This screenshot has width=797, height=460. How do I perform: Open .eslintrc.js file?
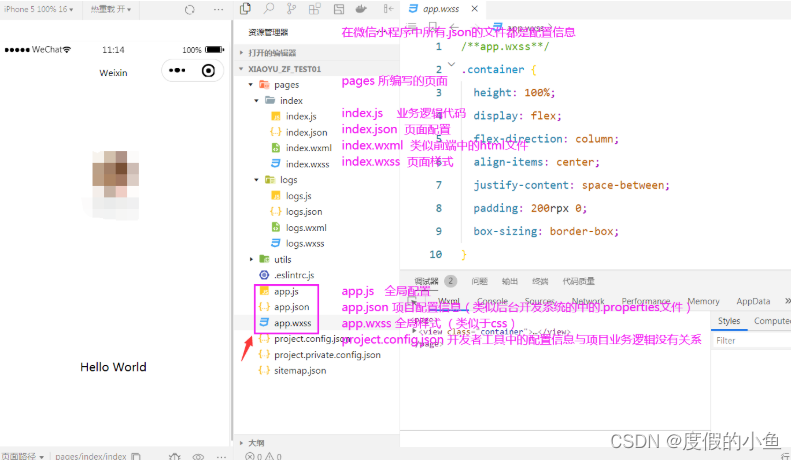(294, 275)
